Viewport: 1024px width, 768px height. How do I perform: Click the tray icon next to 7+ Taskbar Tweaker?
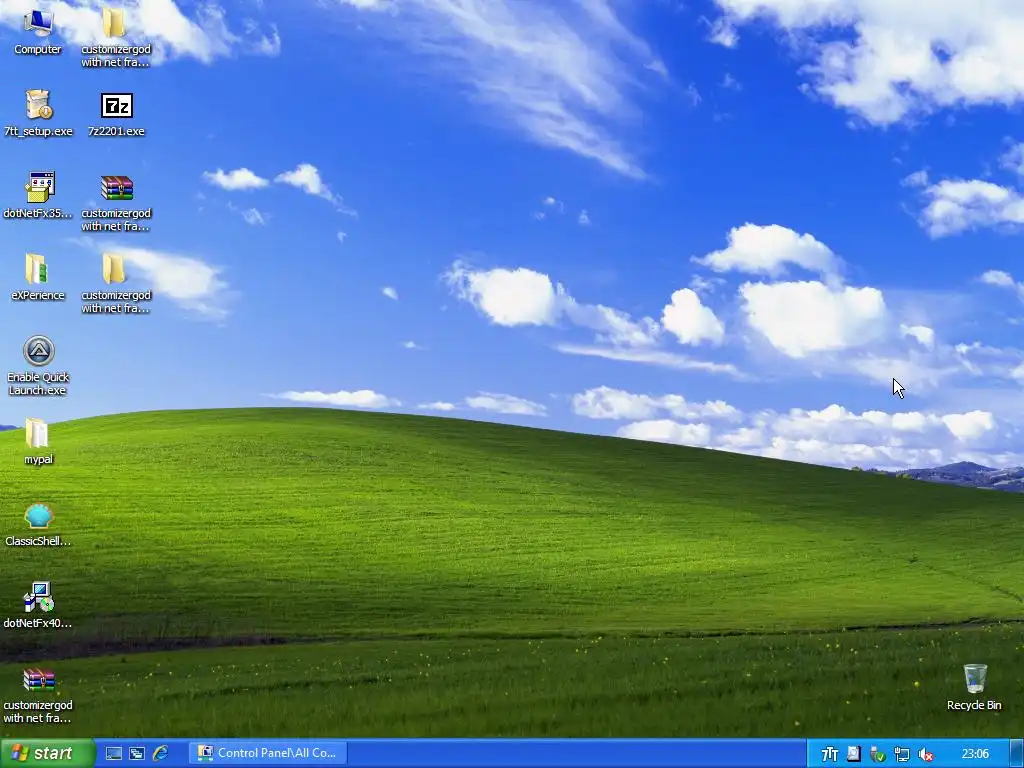point(854,754)
